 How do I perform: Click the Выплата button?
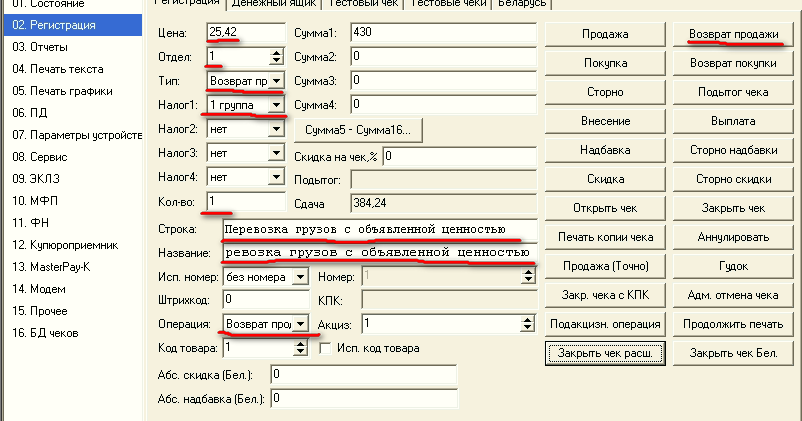(733, 121)
